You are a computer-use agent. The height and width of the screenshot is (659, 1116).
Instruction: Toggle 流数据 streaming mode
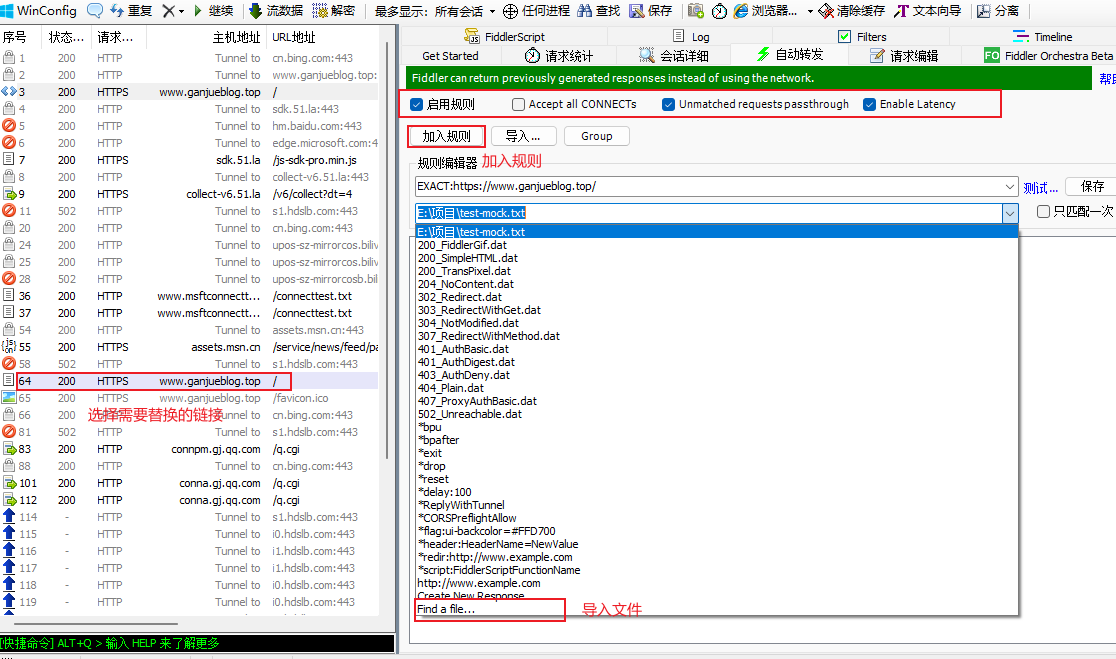[x=276, y=11]
